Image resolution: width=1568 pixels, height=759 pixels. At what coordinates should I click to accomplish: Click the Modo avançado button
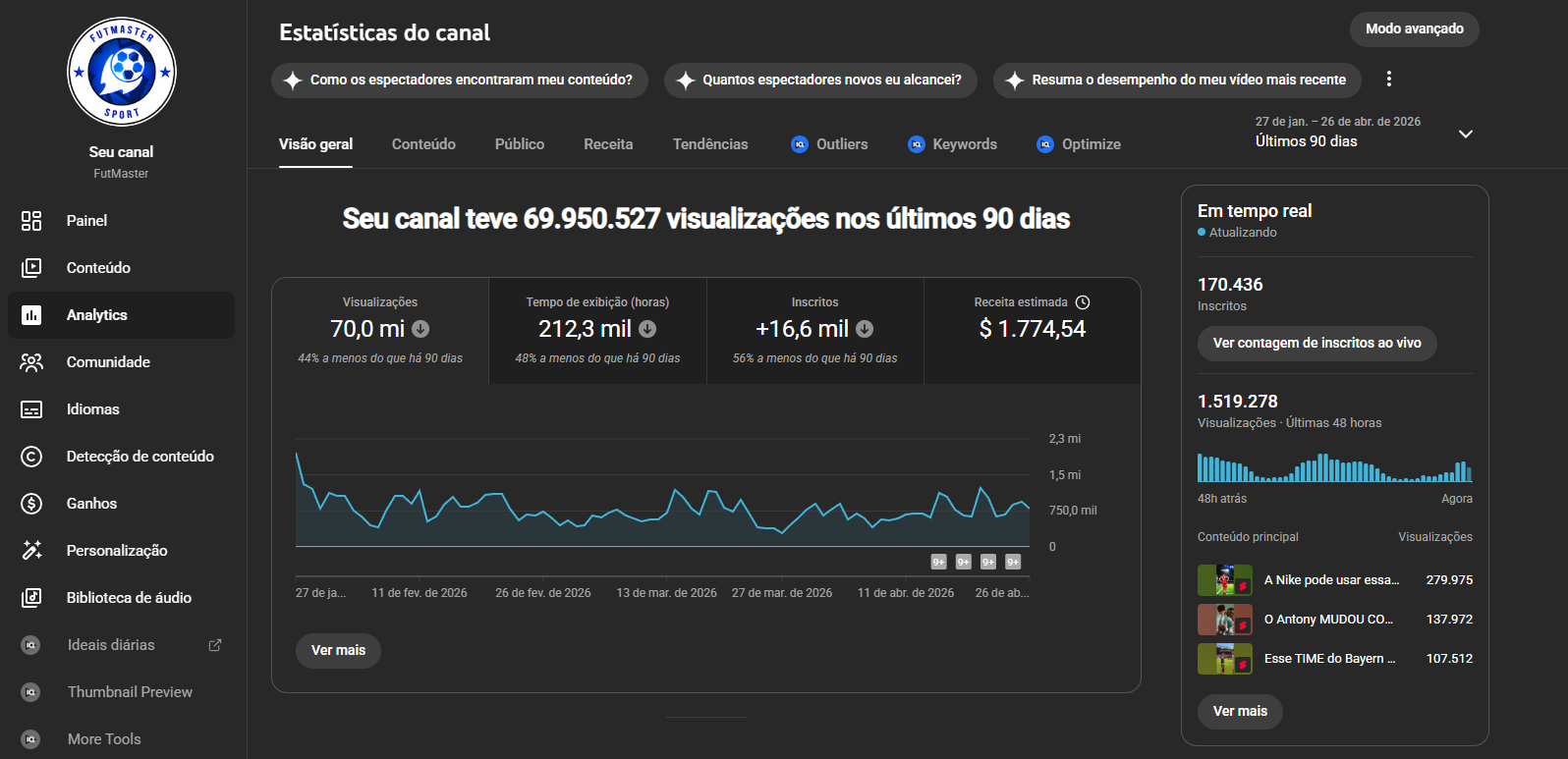click(1414, 29)
